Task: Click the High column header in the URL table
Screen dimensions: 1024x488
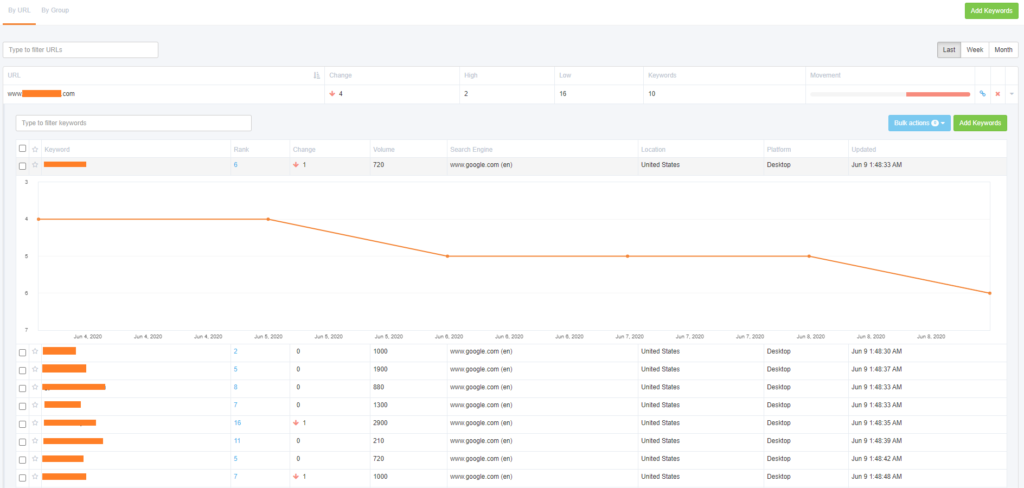Action: coord(469,76)
